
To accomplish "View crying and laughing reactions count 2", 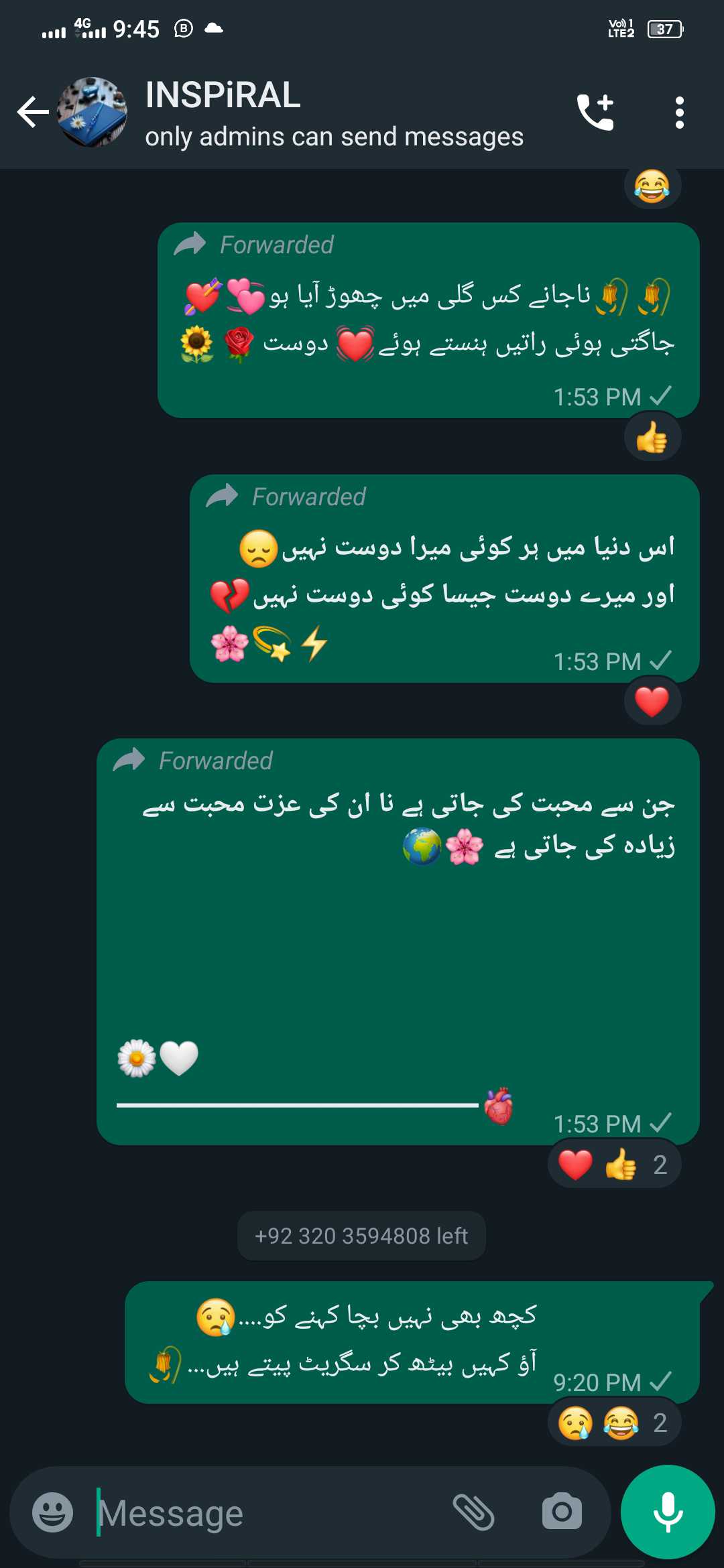I will (615, 1423).
